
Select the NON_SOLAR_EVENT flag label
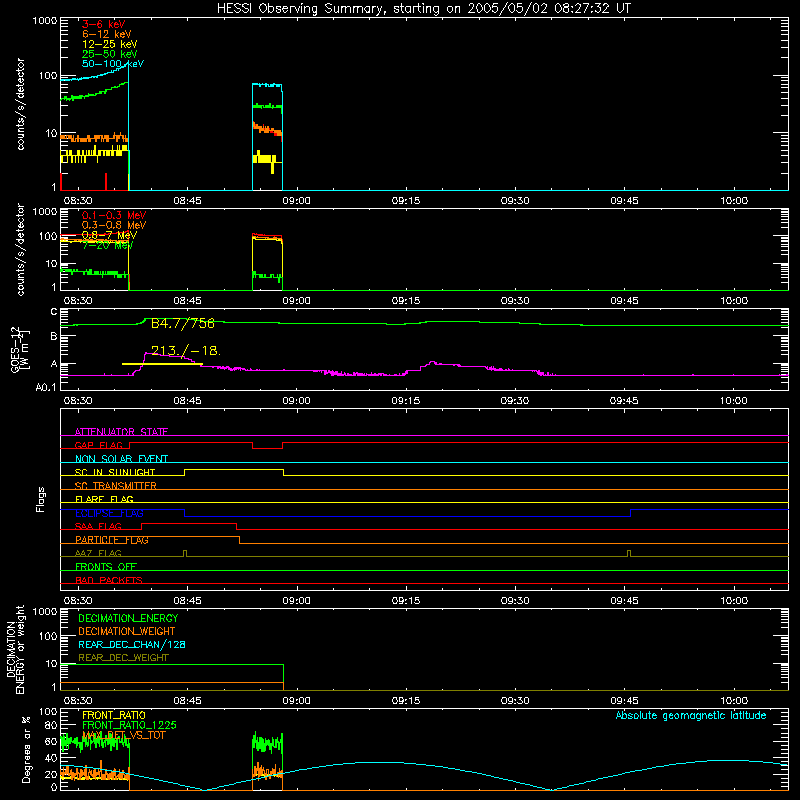tap(121, 459)
